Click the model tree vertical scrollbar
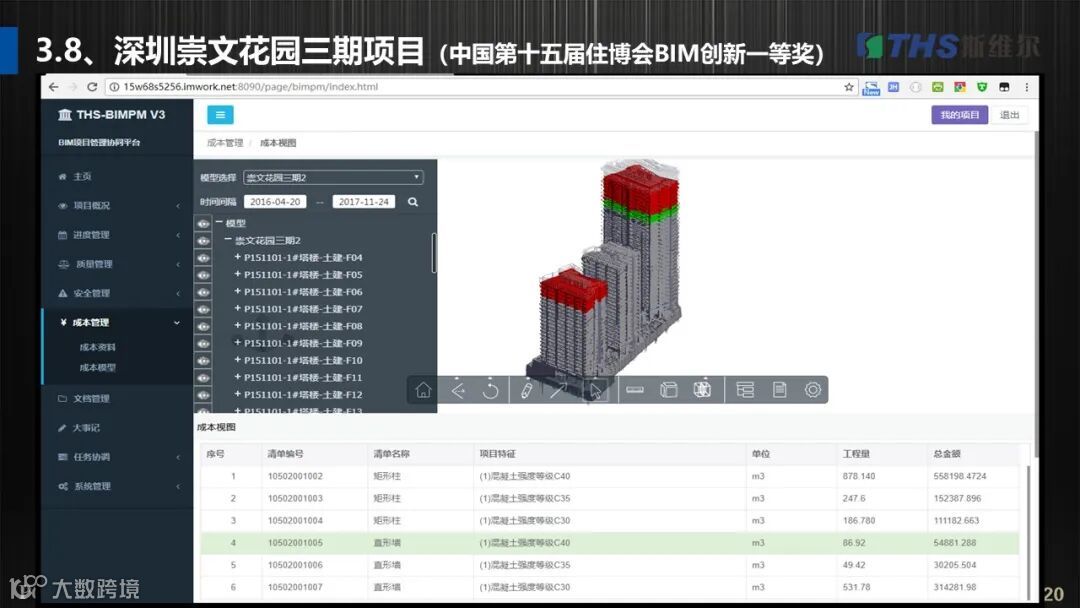Viewport: 1080px width, 608px height. (434, 253)
